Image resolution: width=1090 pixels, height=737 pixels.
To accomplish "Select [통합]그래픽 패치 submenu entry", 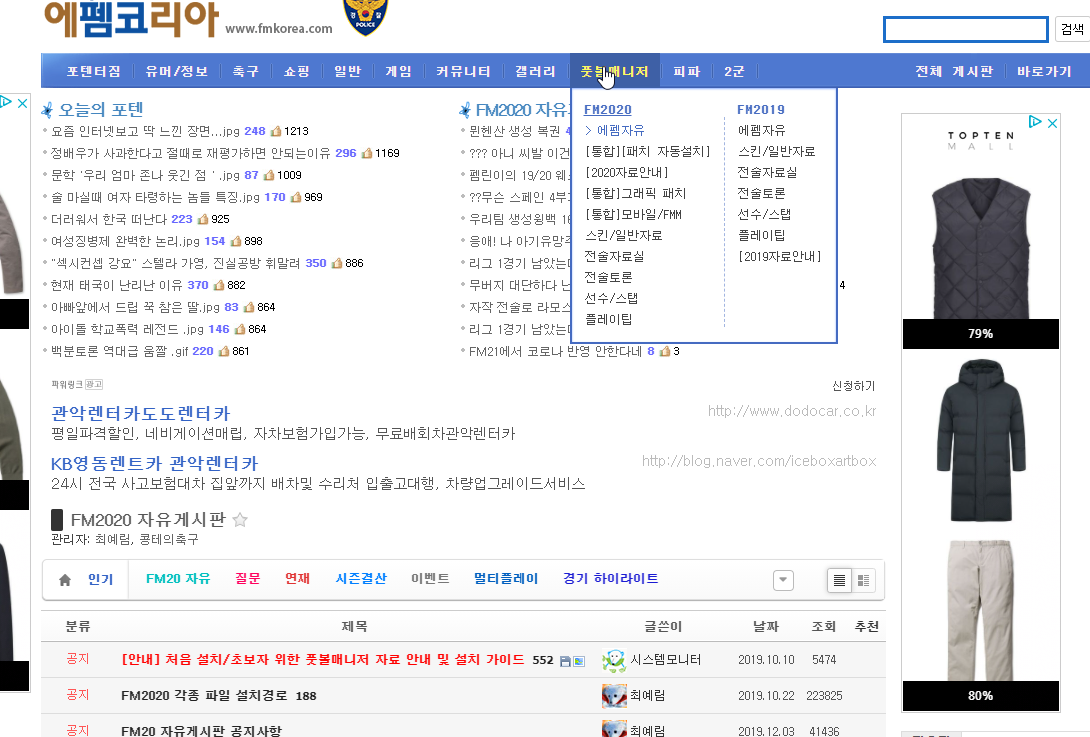I will pos(635,193).
